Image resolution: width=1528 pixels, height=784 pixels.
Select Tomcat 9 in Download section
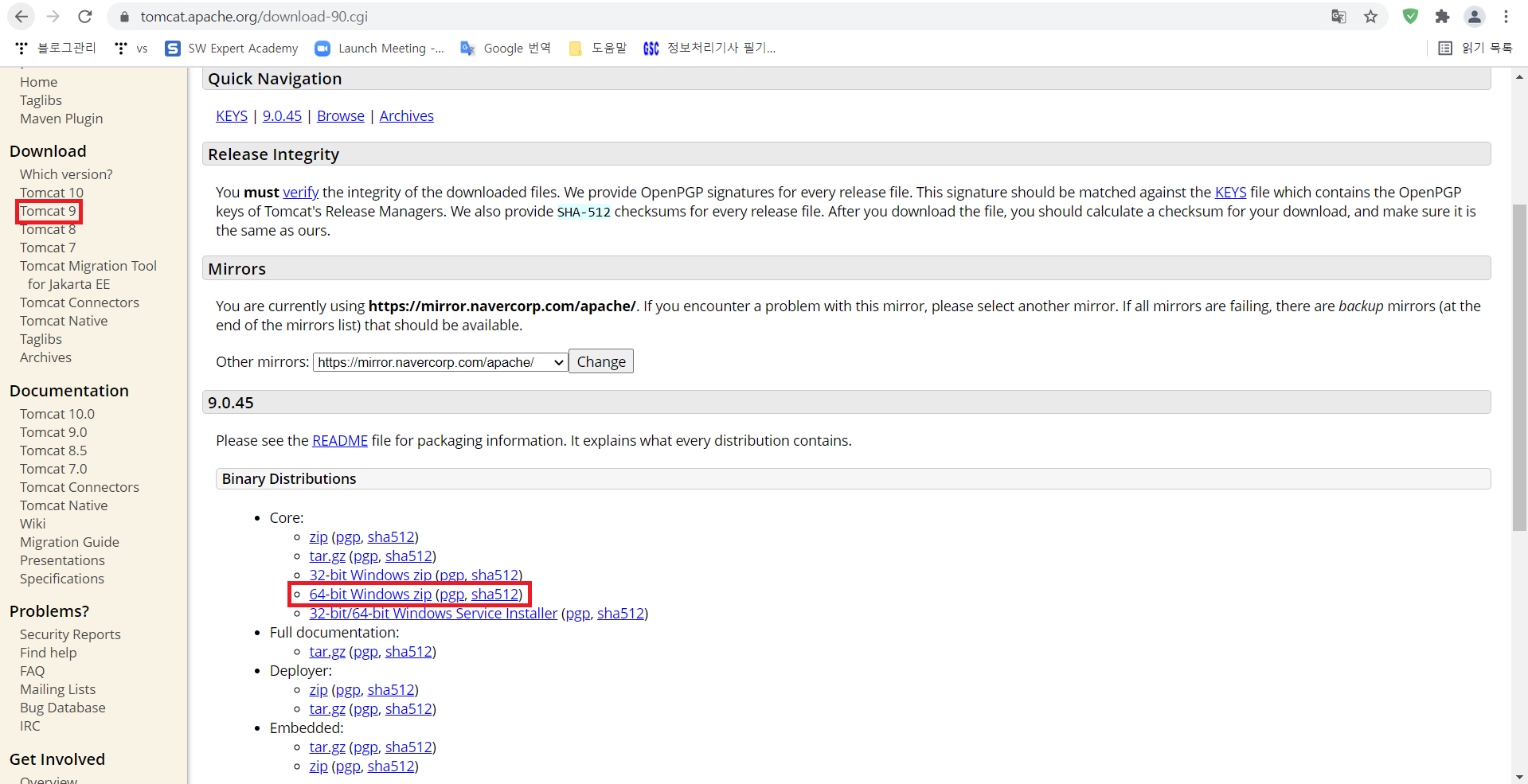(48, 211)
